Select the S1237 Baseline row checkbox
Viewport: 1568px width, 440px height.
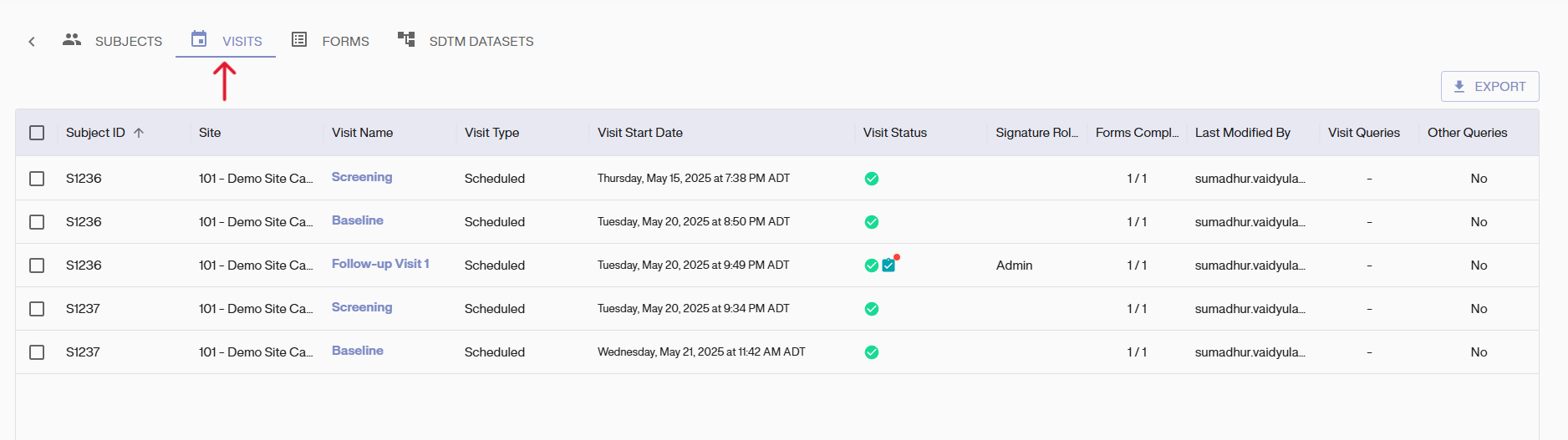(x=37, y=352)
